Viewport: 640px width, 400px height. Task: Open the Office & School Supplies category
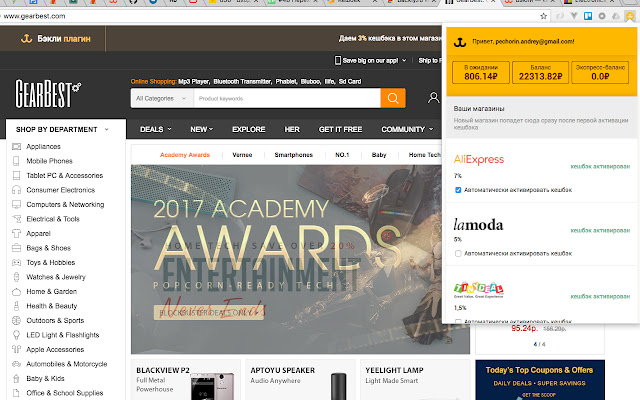coord(64,393)
